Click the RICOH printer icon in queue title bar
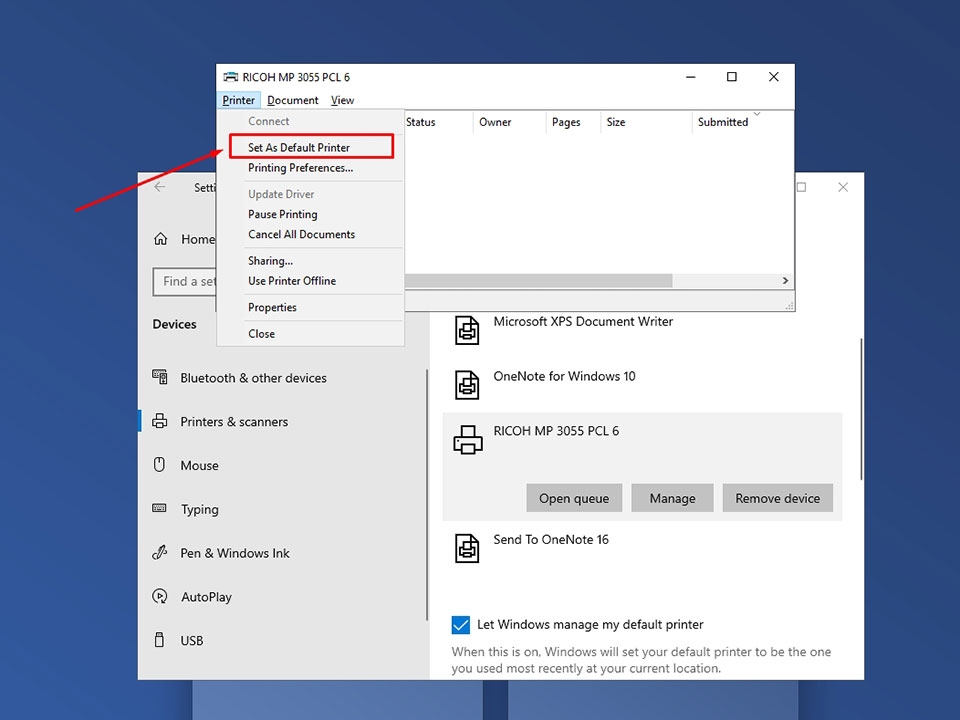Screen dimensions: 960x720 tap(230, 77)
